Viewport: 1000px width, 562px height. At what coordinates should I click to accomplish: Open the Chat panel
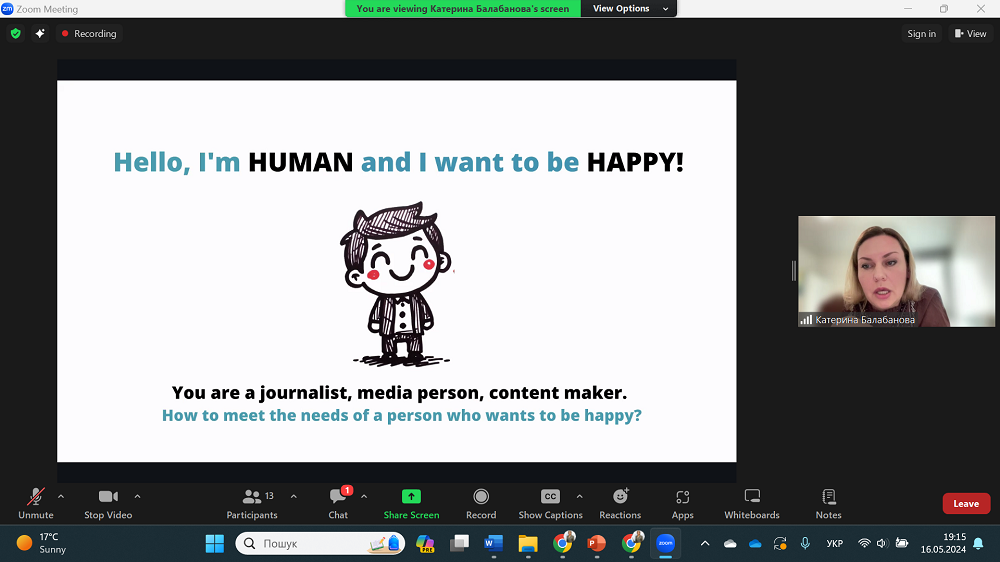tap(338, 502)
